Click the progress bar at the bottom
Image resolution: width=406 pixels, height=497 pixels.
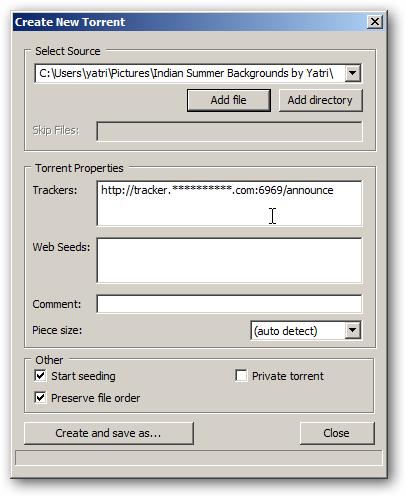tap(199, 458)
